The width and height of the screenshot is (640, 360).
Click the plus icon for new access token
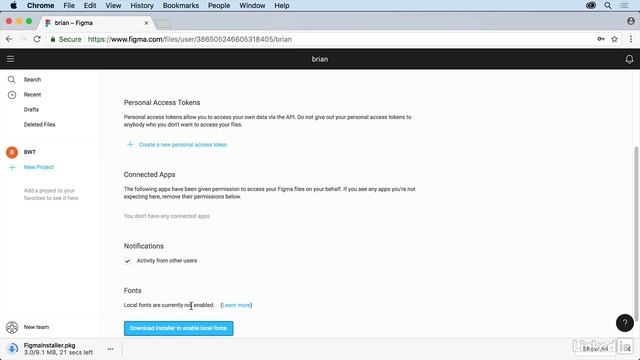pos(130,144)
